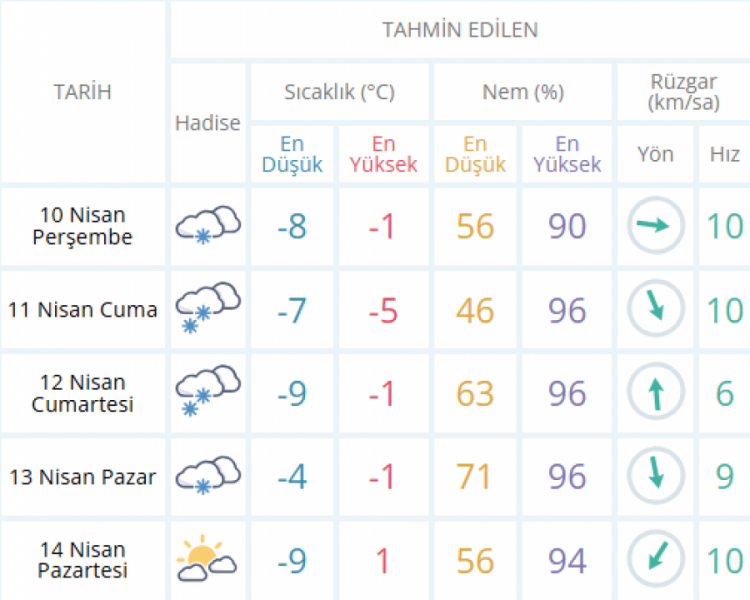The width and height of the screenshot is (750, 600).
Task: Click the partly sunny icon for 14 Nisan Pazartesi
Action: pyautogui.click(x=207, y=558)
